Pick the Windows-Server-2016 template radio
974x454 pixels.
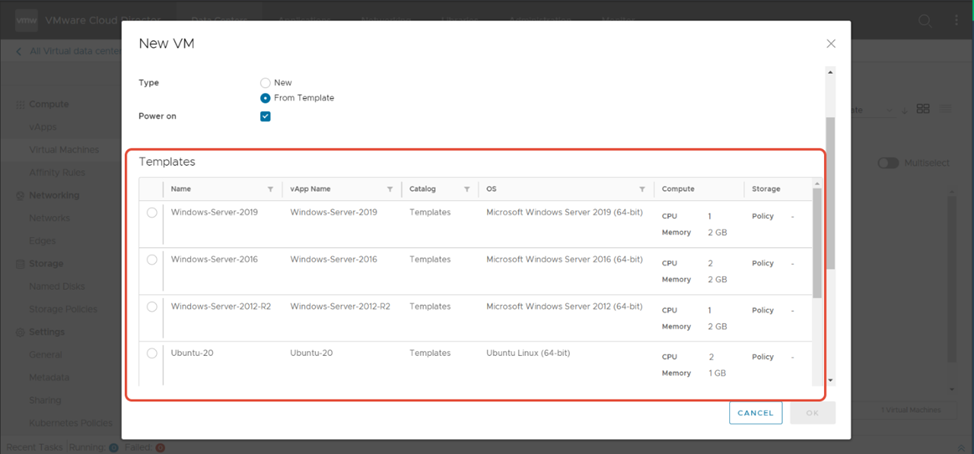[152, 260]
